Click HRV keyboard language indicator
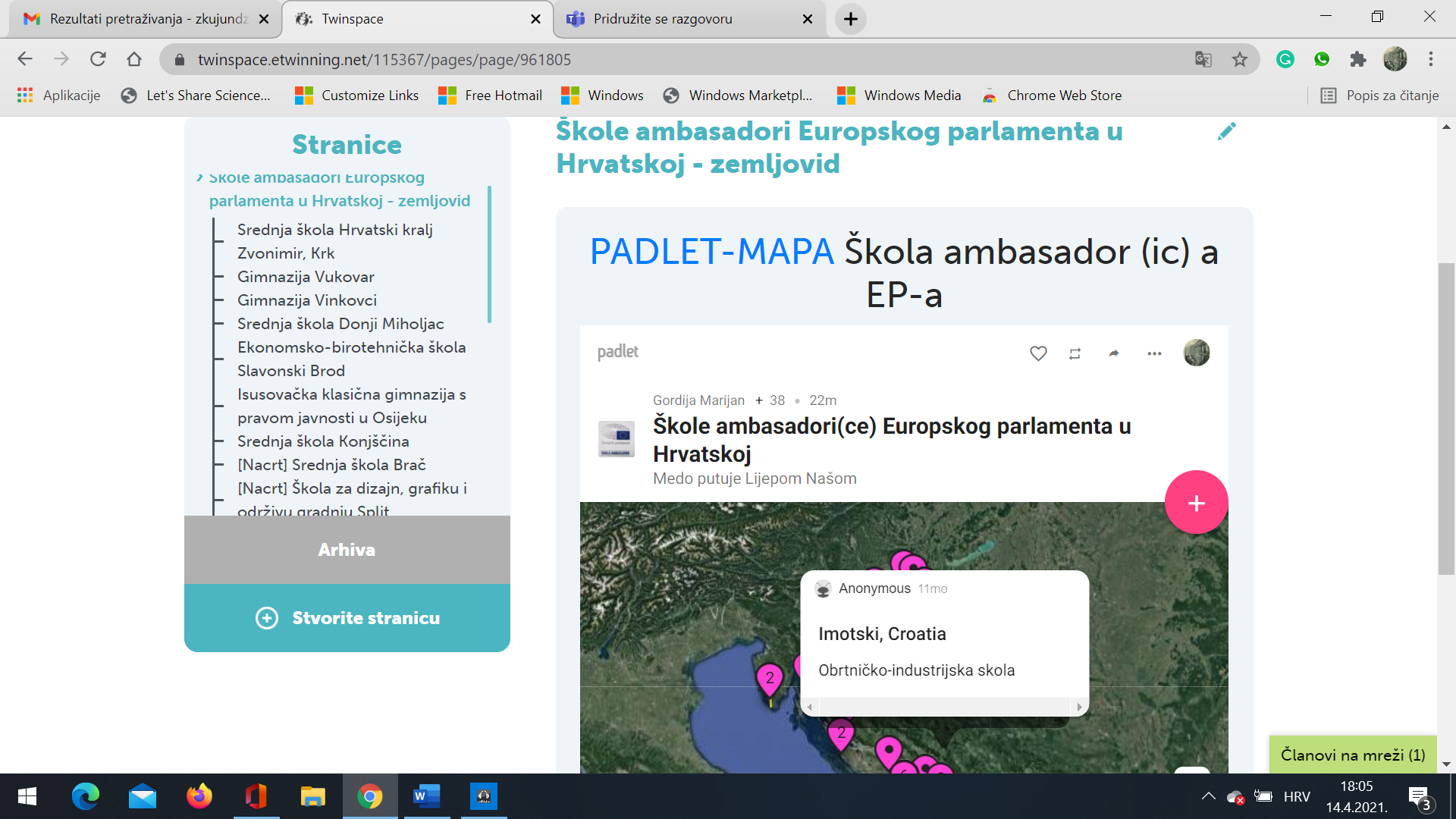The image size is (1456, 819). 1297,796
